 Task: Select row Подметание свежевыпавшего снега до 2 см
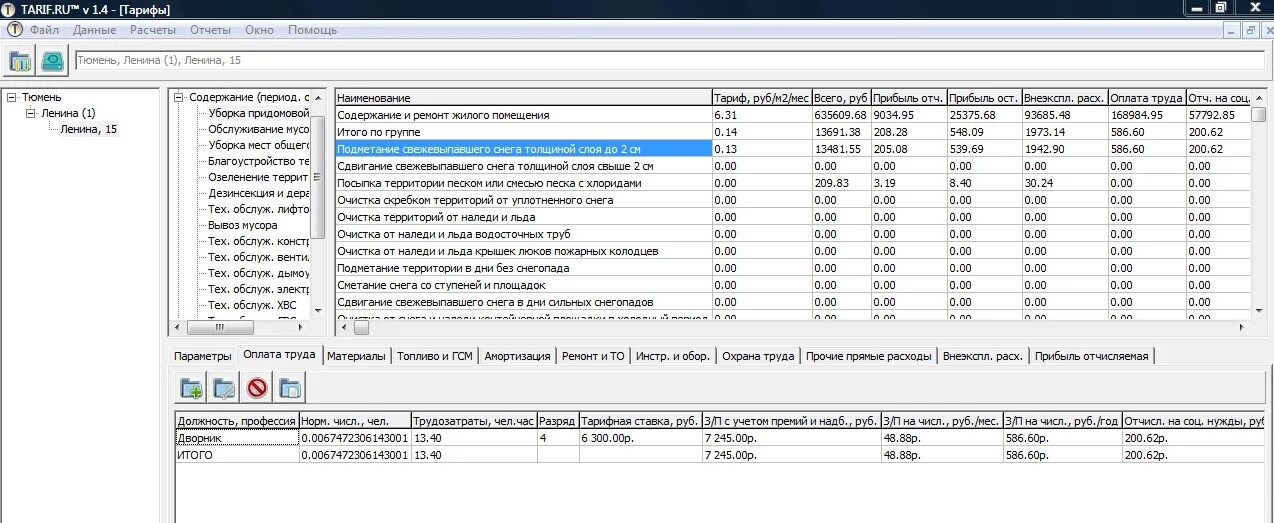tap(791, 149)
